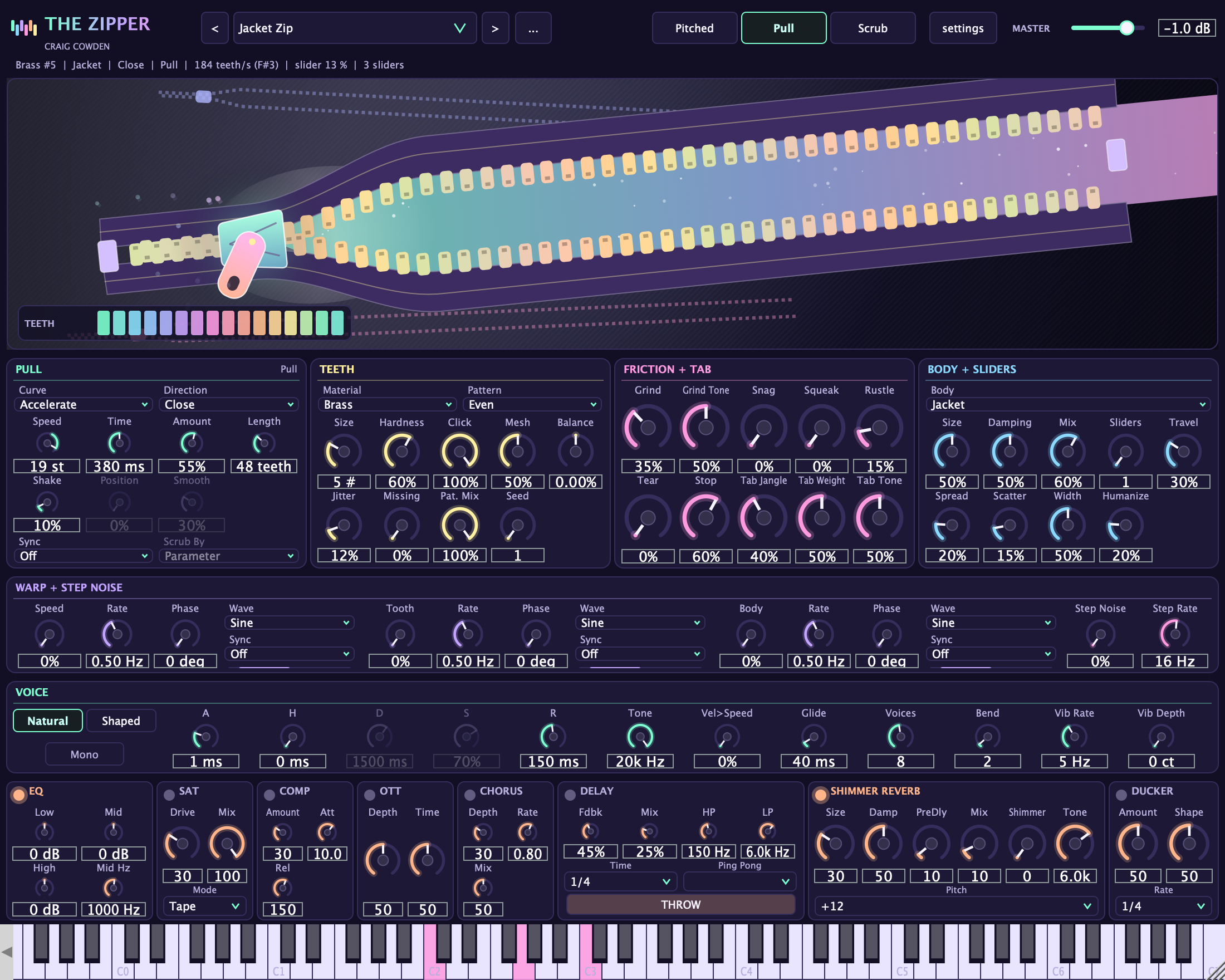Select the Natural voice button
The width and height of the screenshot is (1225, 980).
click(x=48, y=721)
